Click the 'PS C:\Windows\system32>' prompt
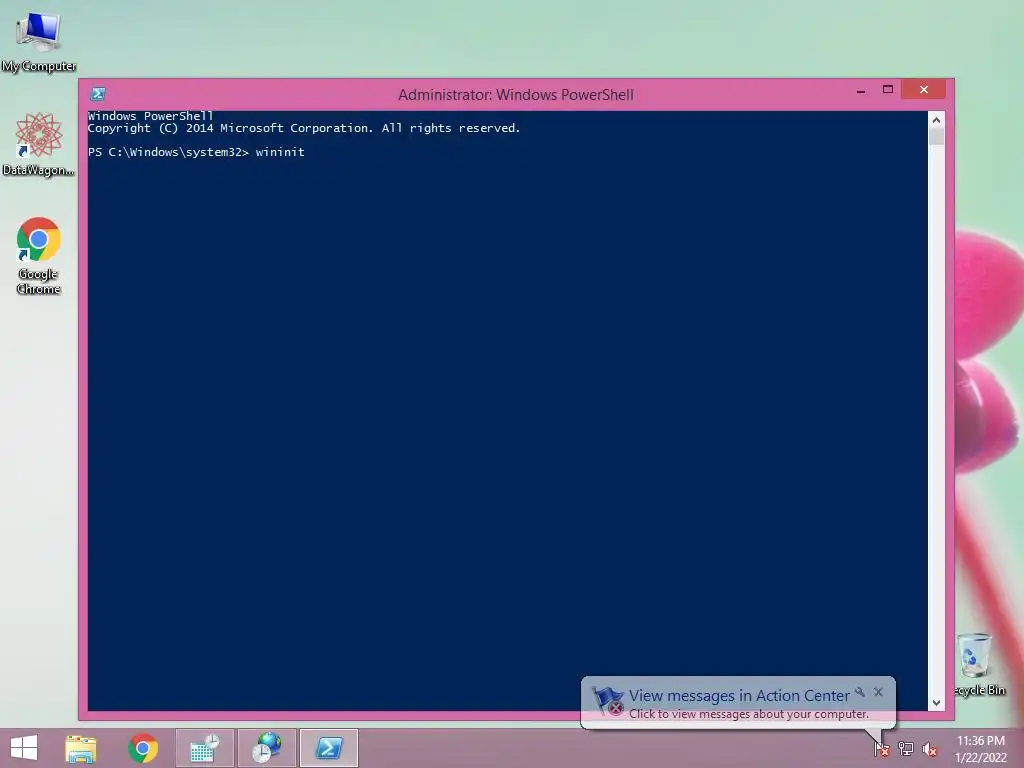The width and height of the screenshot is (1024, 768). click(168, 152)
